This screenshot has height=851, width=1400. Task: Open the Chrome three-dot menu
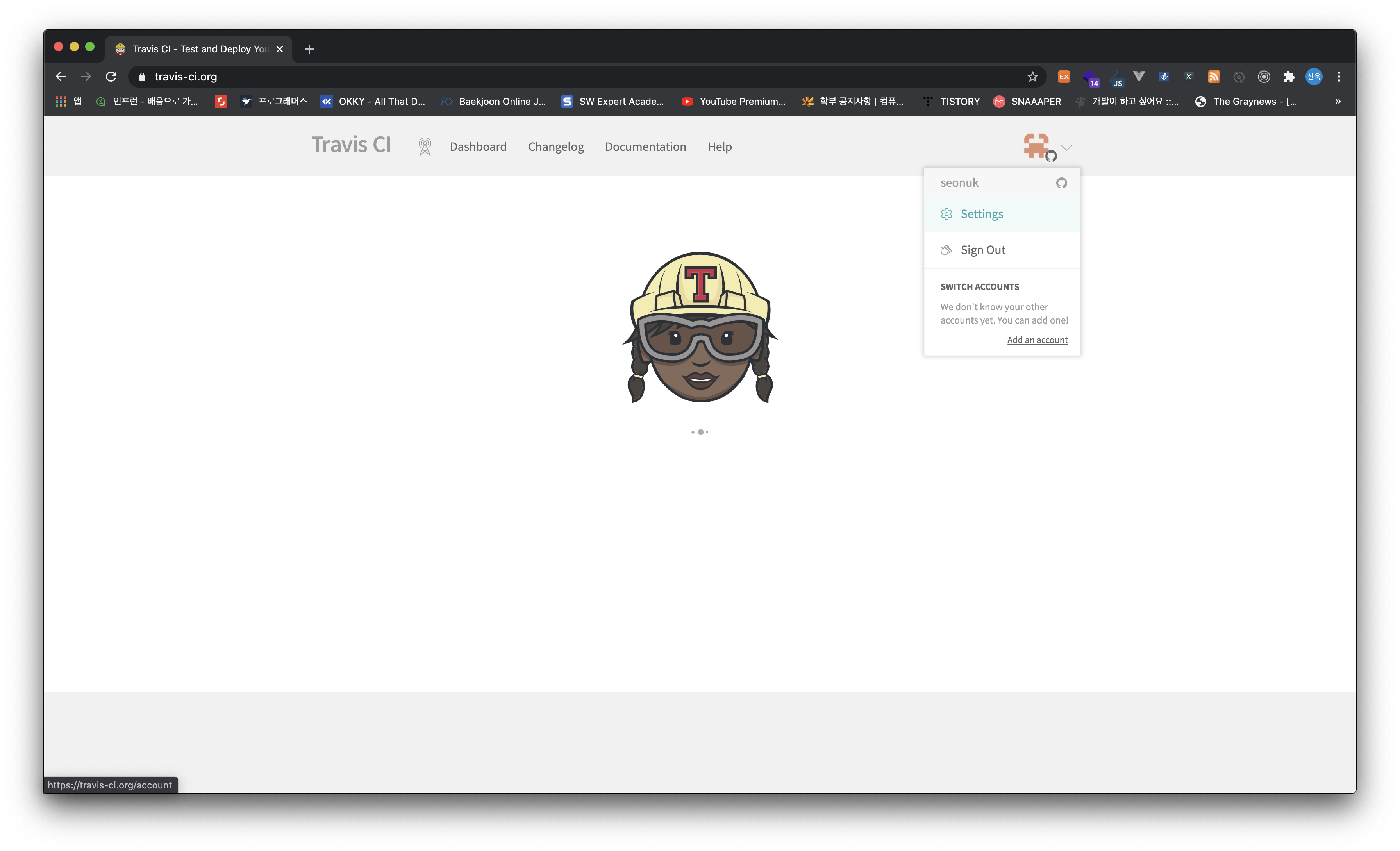pyautogui.click(x=1339, y=77)
